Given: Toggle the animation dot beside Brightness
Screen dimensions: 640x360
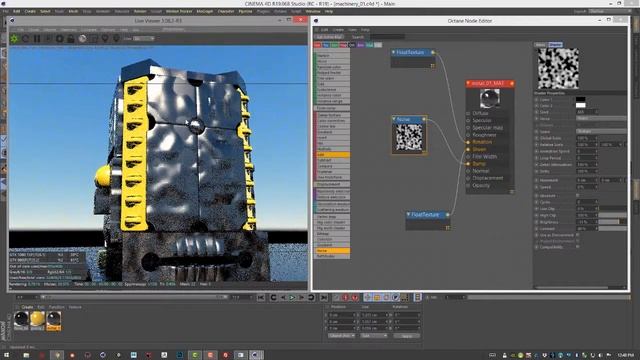Looking at the screenshot, I should [x=537, y=222].
